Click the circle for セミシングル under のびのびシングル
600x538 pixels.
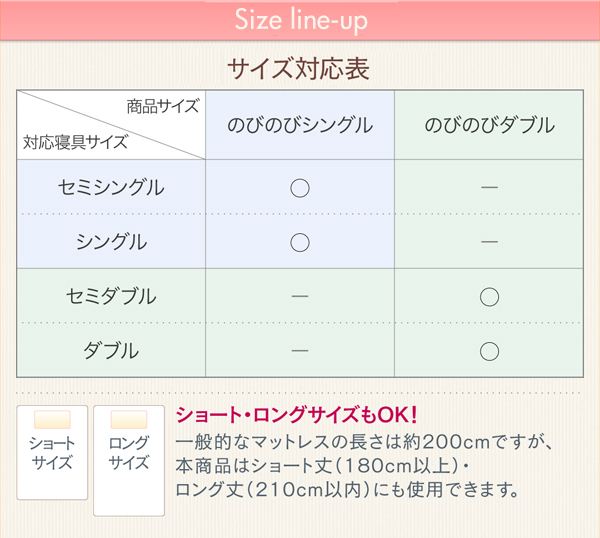pos(300,188)
